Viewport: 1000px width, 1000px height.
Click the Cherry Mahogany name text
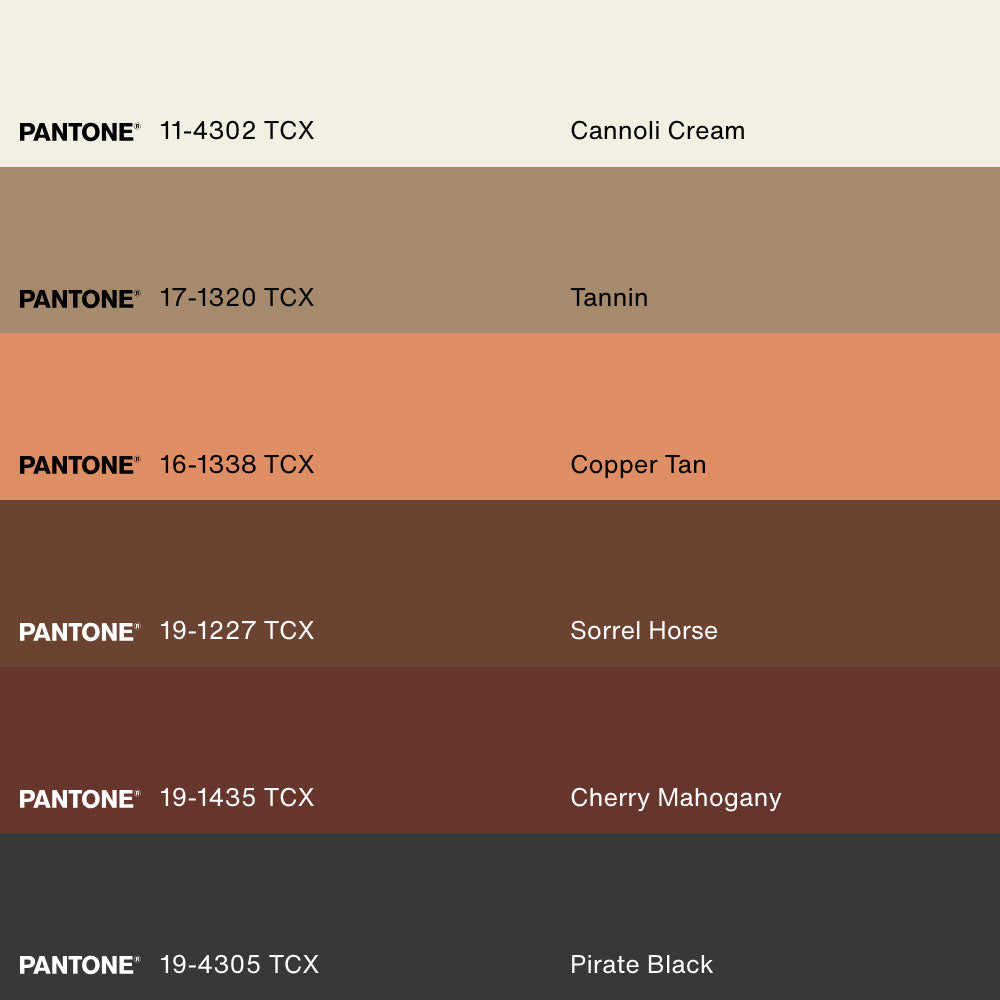(x=675, y=798)
